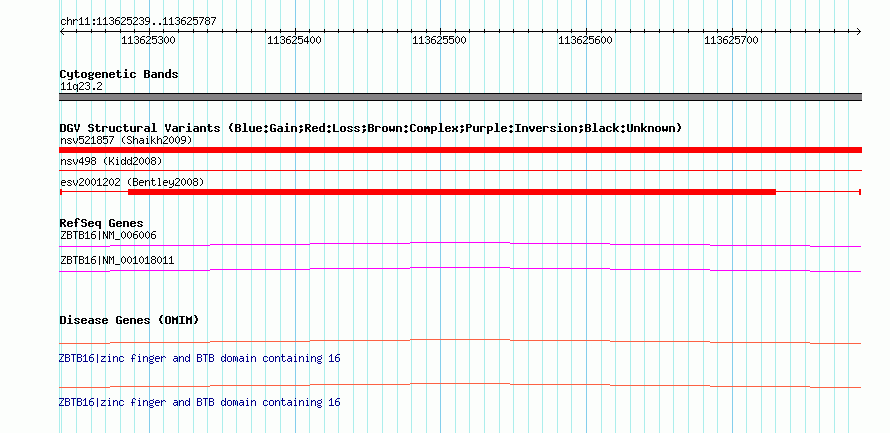The width and height of the screenshot is (890, 433).
Task: Select the Cytogenetic Bands track title
Action: (119, 74)
